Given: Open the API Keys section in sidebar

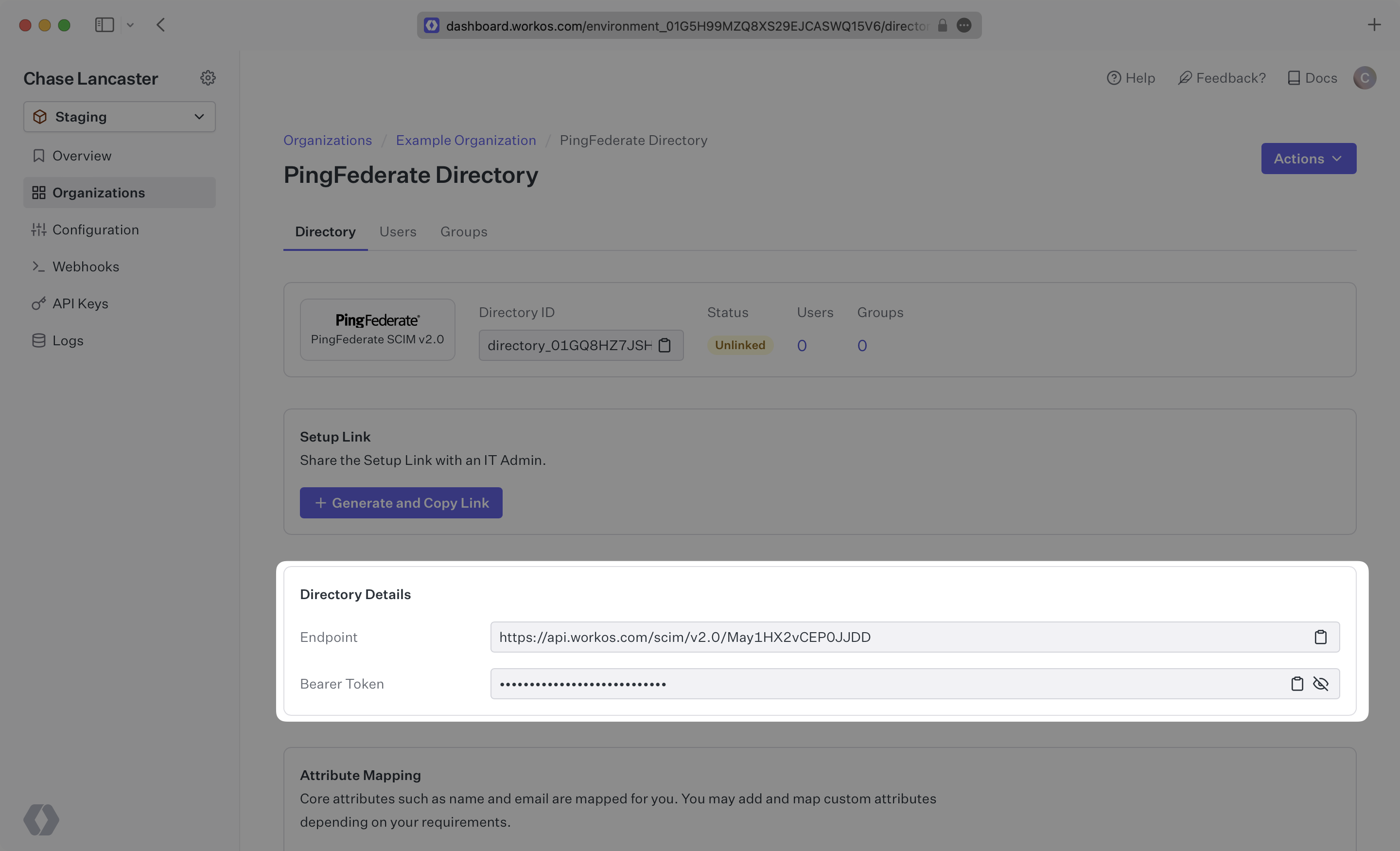Looking at the screenshot, I should coord(81,303).
